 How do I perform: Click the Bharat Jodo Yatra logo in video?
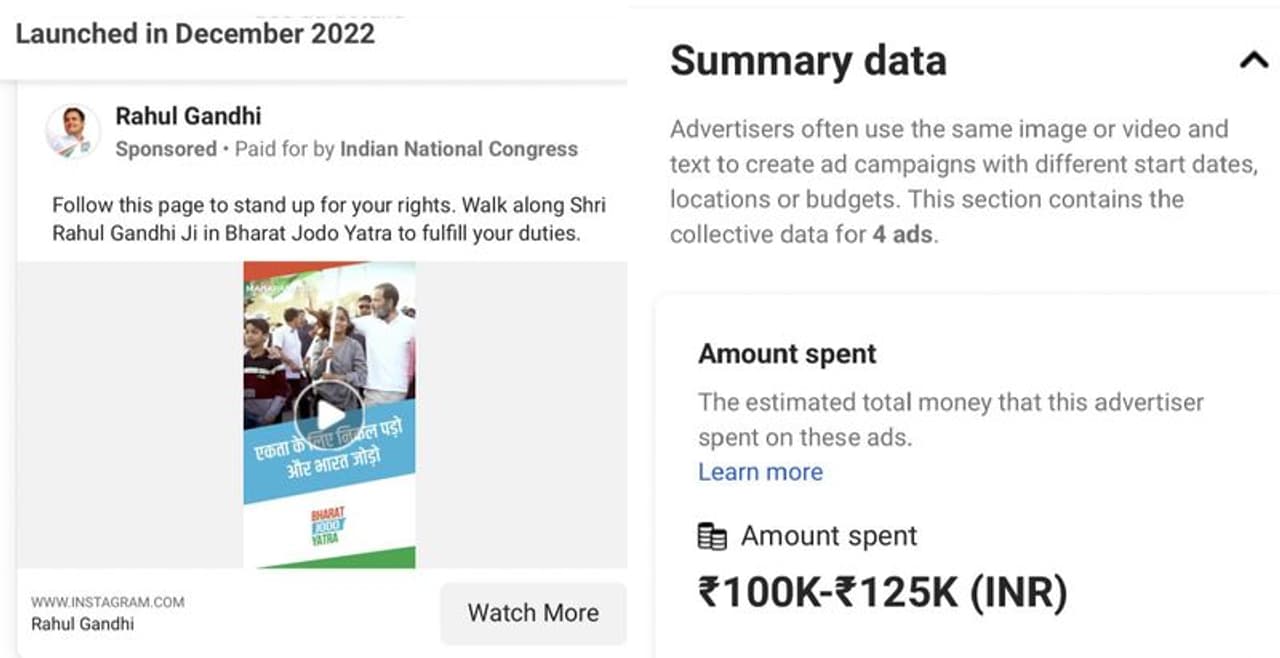point(327,524)
